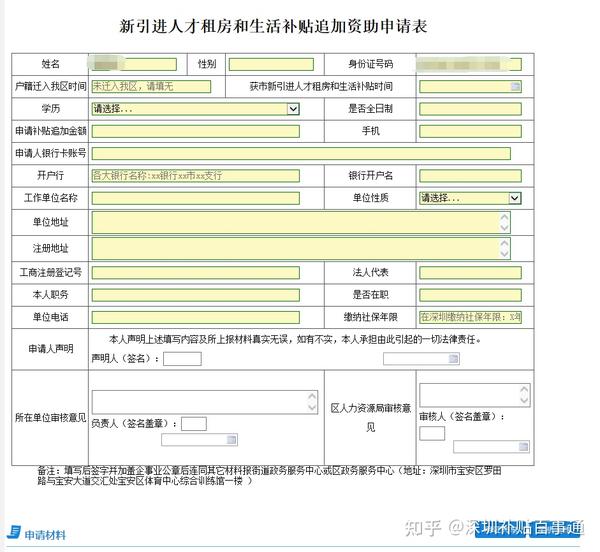Image resolution: width=600 pixels, height=552 pixels.
Task: Click down arrow in 单位地址 text area
Action: pyautogui.click(x=504, y=228)
